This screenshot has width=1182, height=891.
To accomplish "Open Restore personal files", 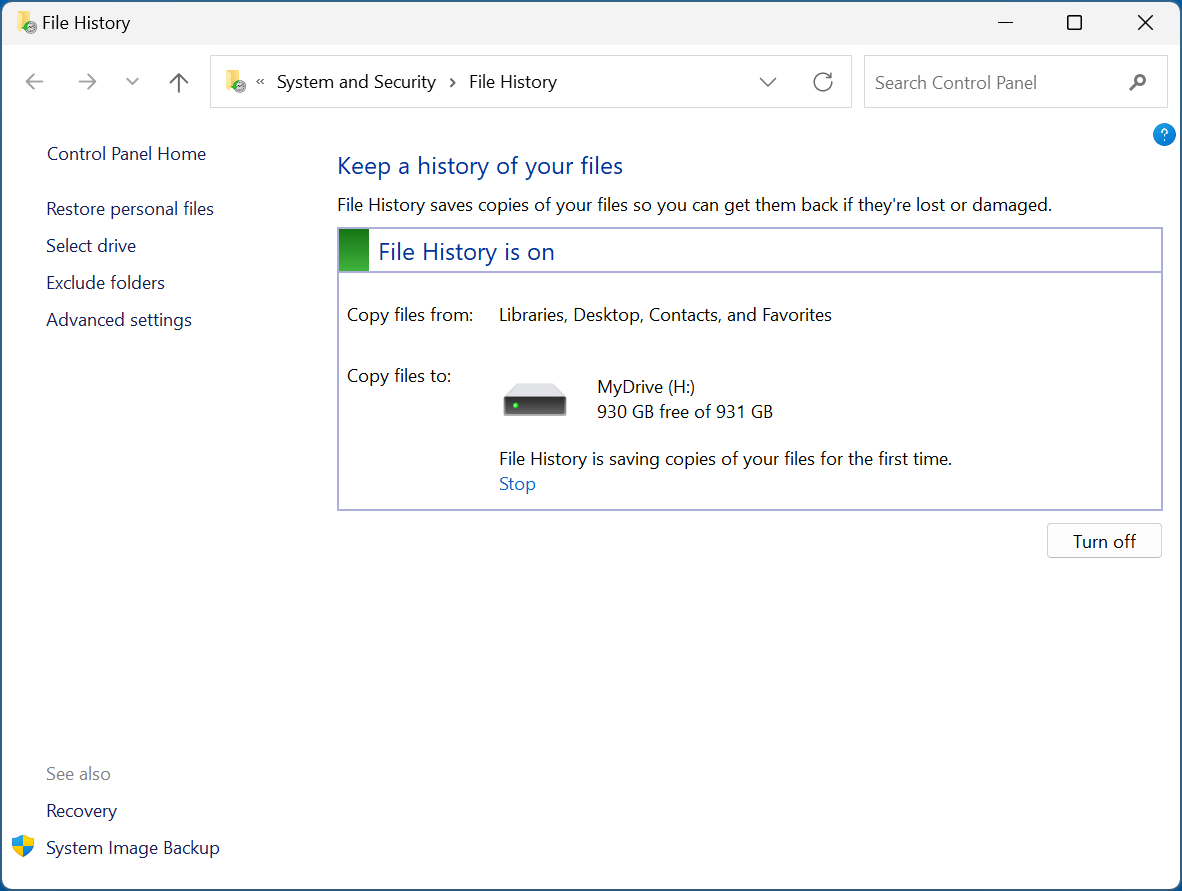I will [x=129, y=208].
